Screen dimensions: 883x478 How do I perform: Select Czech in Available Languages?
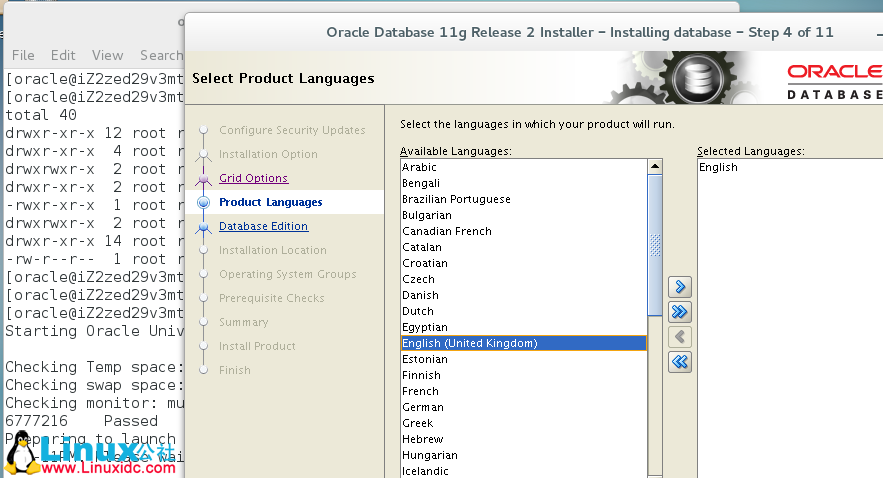[x=524, y=279]
